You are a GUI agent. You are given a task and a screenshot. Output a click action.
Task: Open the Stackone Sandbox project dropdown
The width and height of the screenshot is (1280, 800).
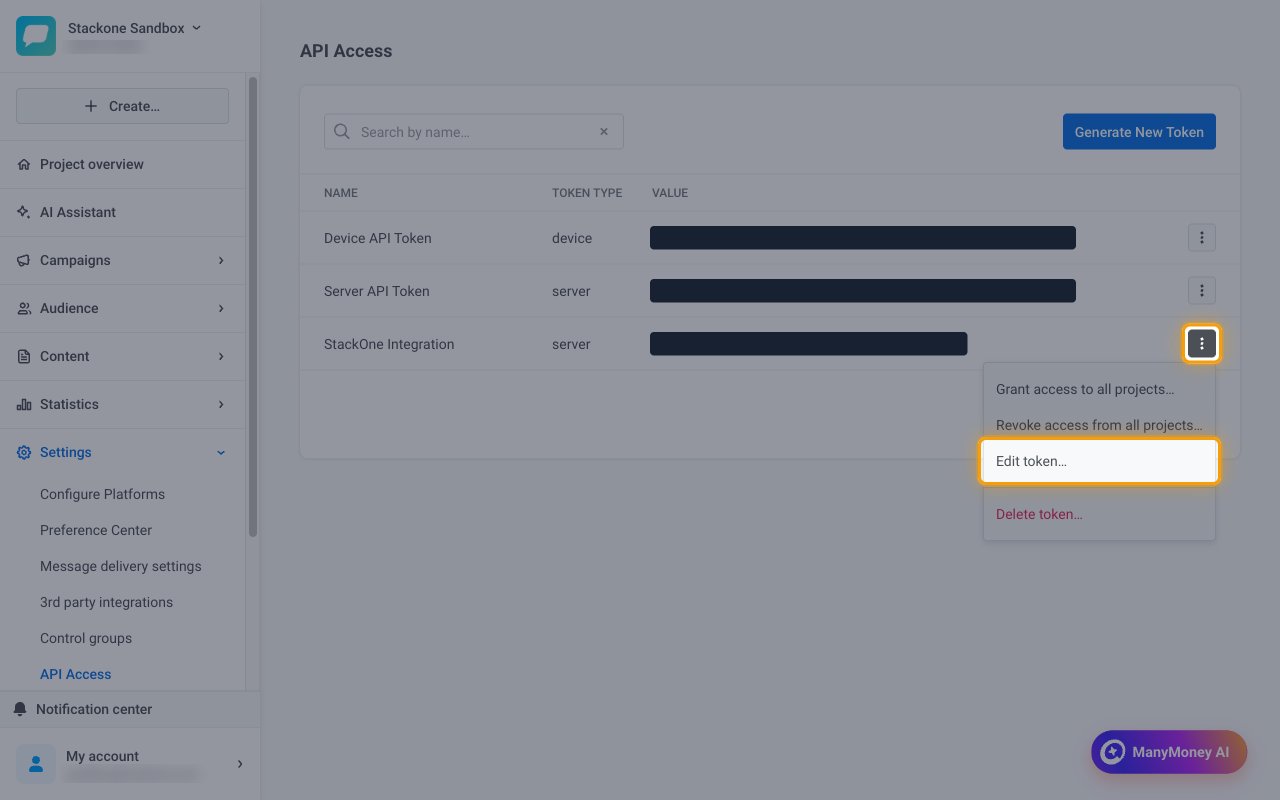tap(134, 28)
